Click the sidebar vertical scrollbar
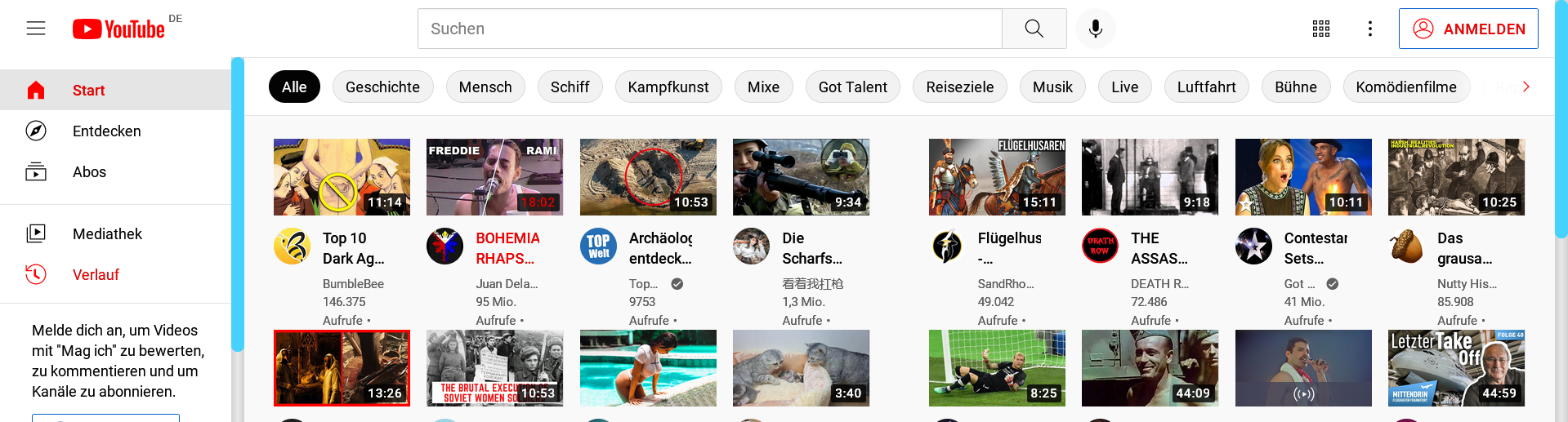 pos(238,204)
